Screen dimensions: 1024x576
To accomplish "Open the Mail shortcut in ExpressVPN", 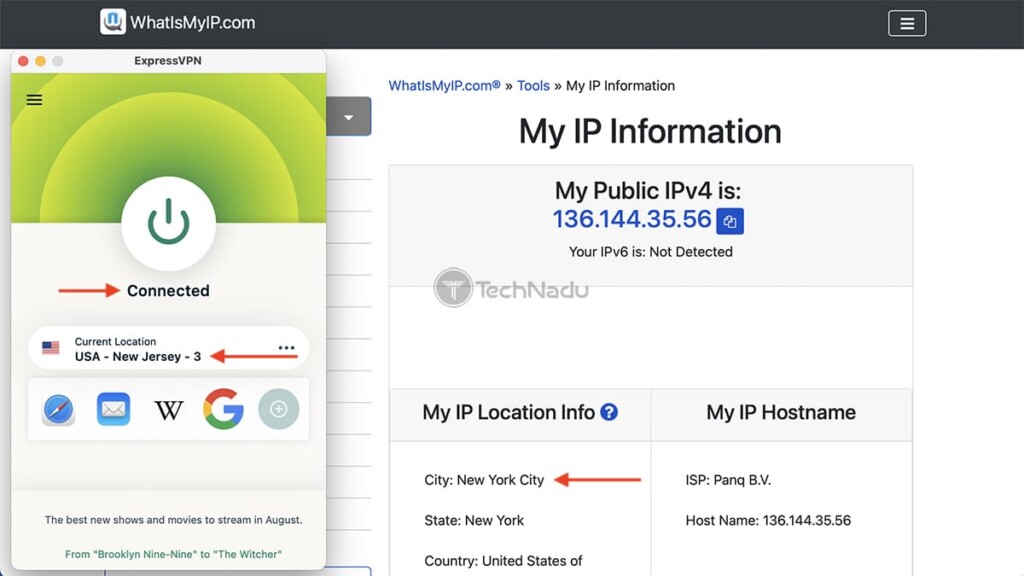I will (113, 409).
